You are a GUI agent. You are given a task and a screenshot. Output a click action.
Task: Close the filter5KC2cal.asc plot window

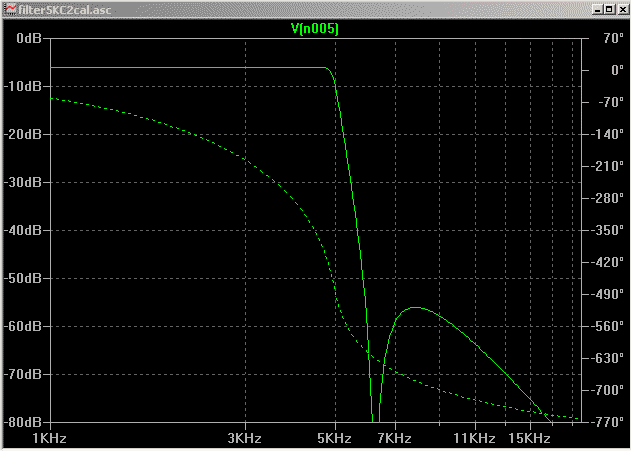[620, 8]
